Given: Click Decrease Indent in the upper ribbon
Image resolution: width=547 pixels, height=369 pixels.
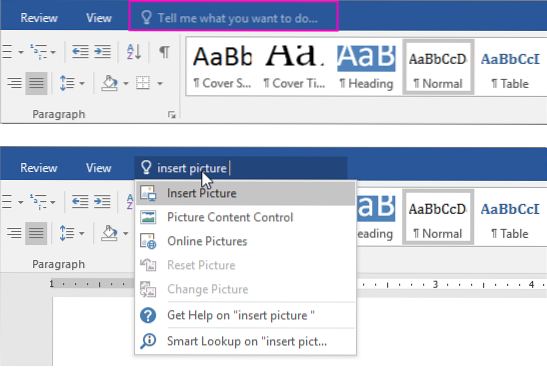Looking at the screenshot, I should point(80,52).
